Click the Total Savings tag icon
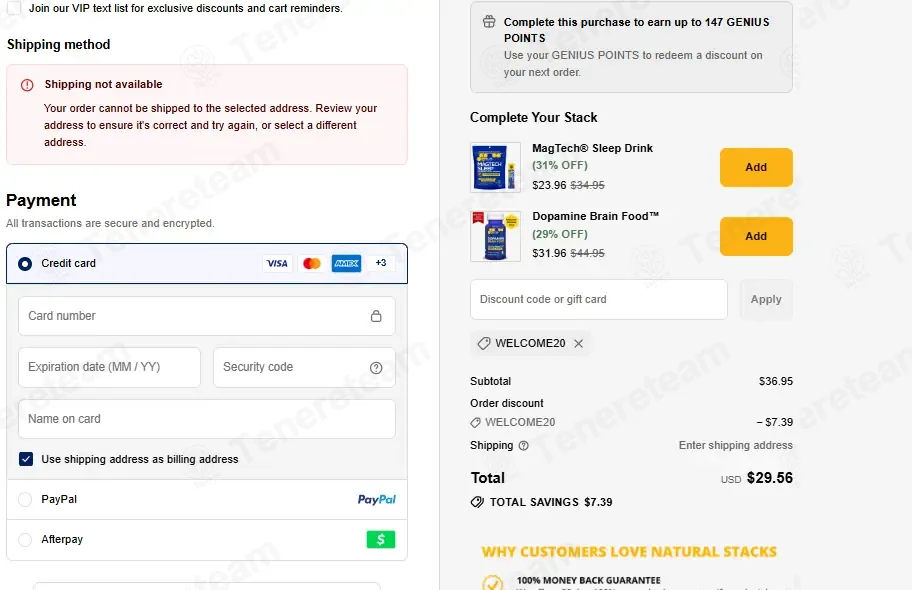Screen dimensions: 912x590 point(477,502)
